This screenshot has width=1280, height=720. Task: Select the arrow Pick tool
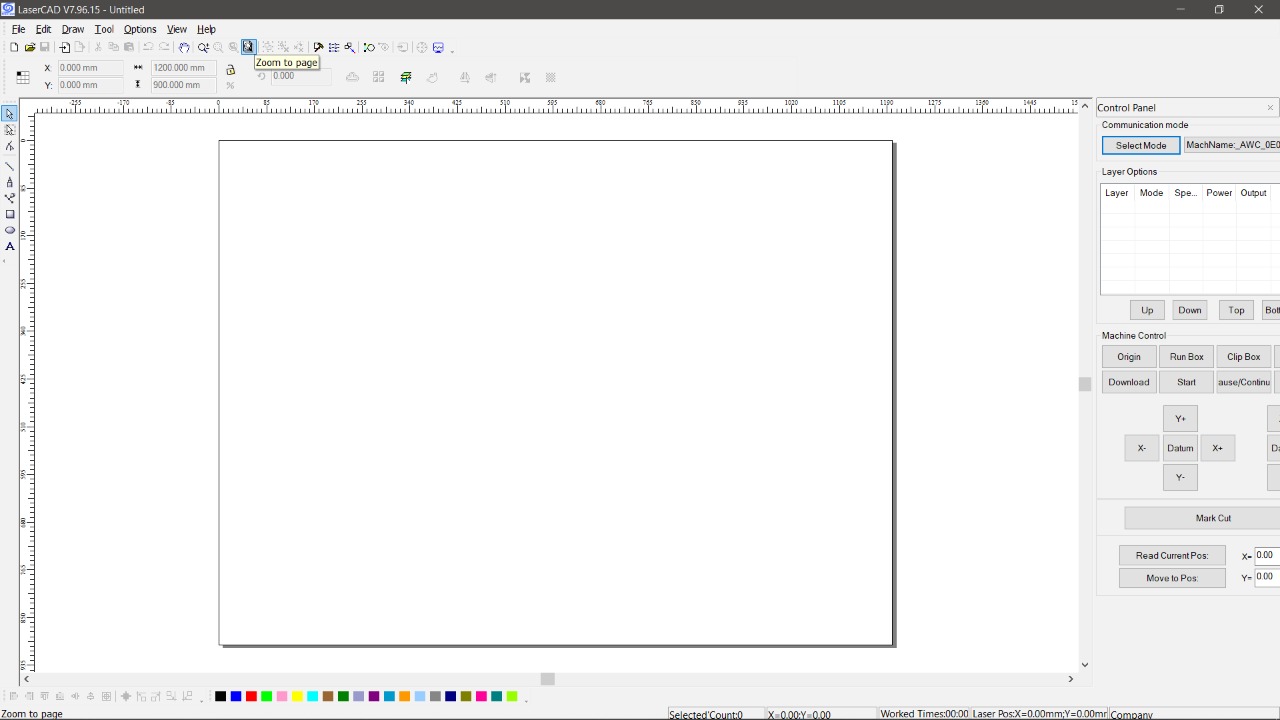pyautogui.click(x=9, y=114)
